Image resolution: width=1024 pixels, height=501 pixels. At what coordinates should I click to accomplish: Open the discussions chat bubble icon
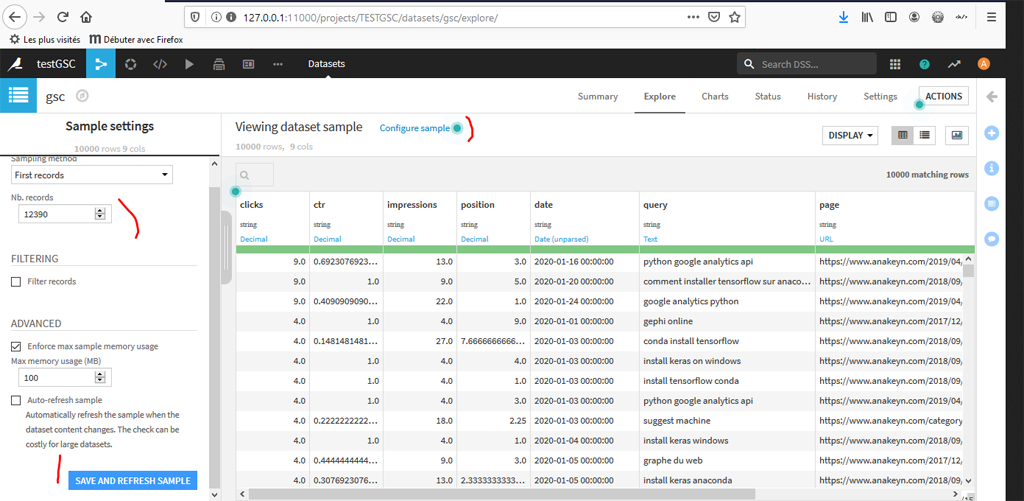[x=991, y=239]
